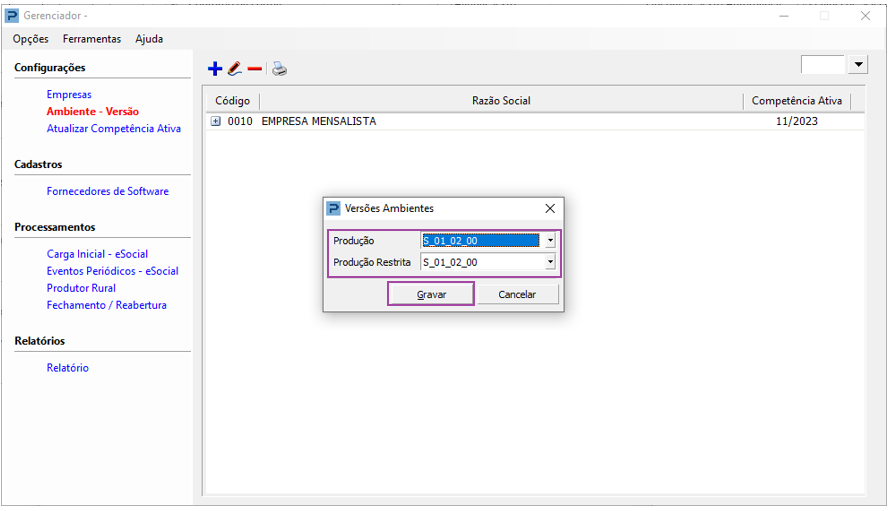889x511 pixels.
Task: Click the 11/2023 competência cell
Action: pos(797,121)
